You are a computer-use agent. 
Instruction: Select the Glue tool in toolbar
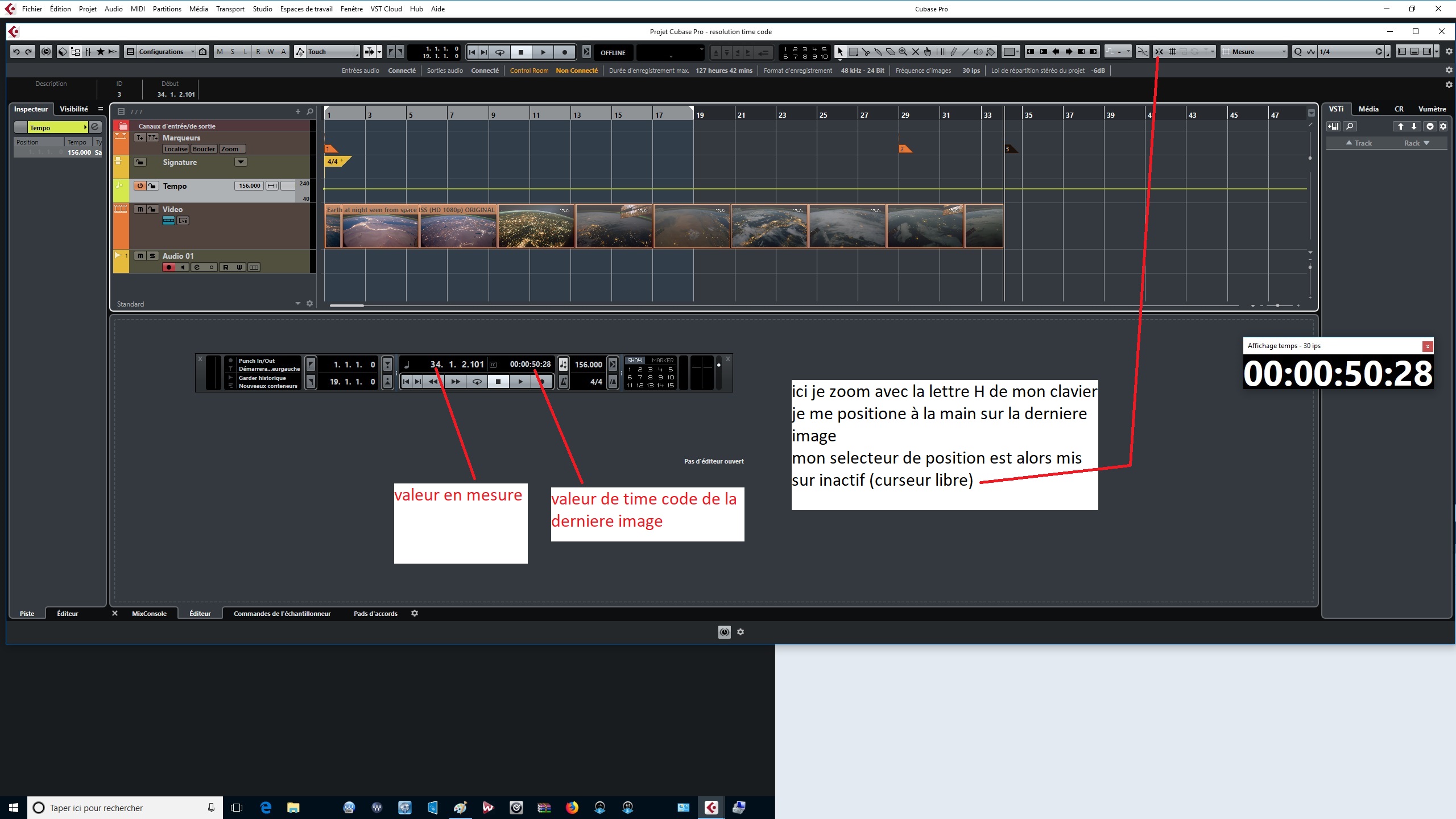[878, 52]
